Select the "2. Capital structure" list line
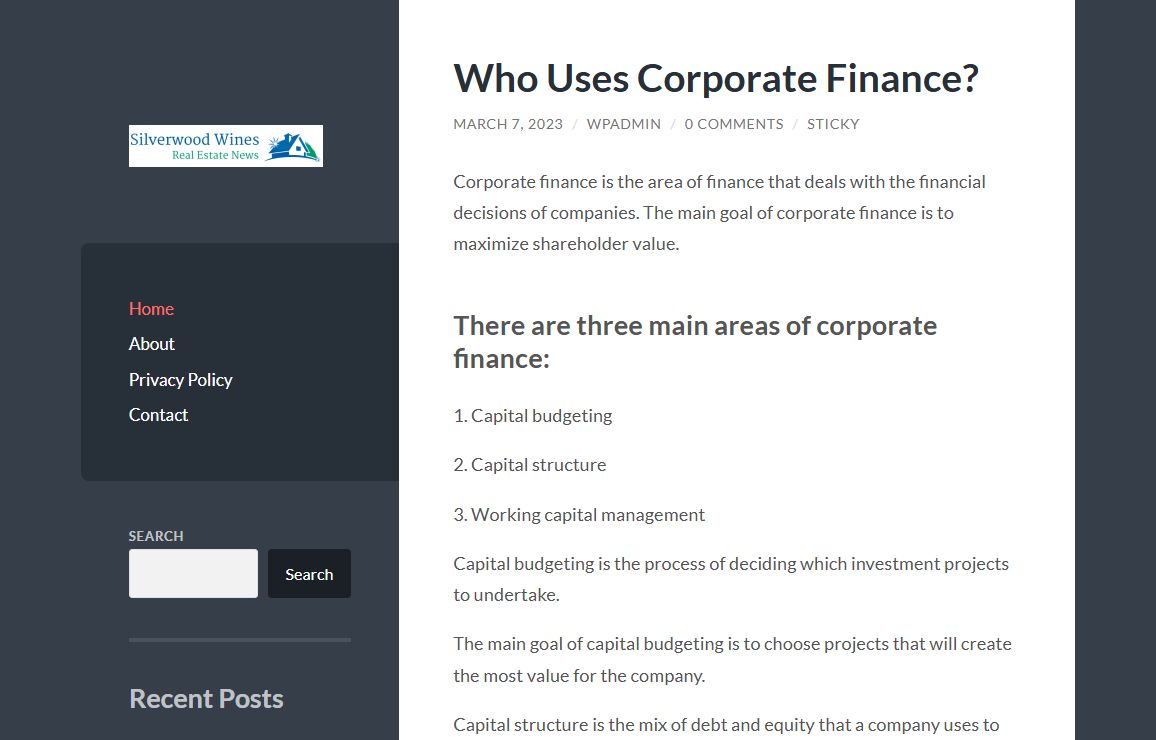This screenshot has width=1156, height=740. [529, 465]
